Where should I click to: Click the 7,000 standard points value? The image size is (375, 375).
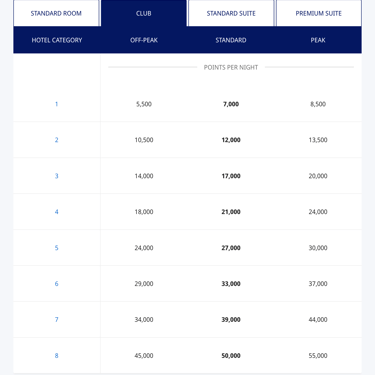(231, 104)
